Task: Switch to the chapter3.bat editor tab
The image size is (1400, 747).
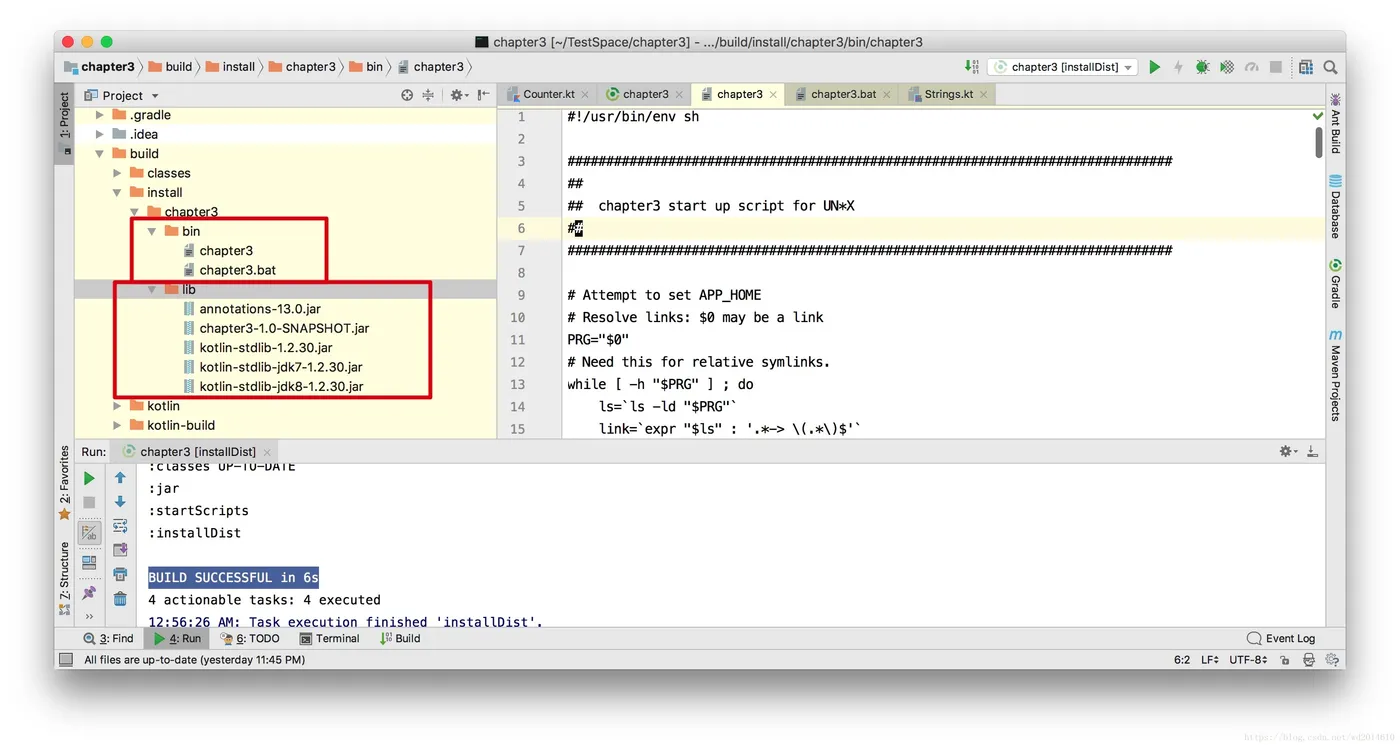Action: 843,94
